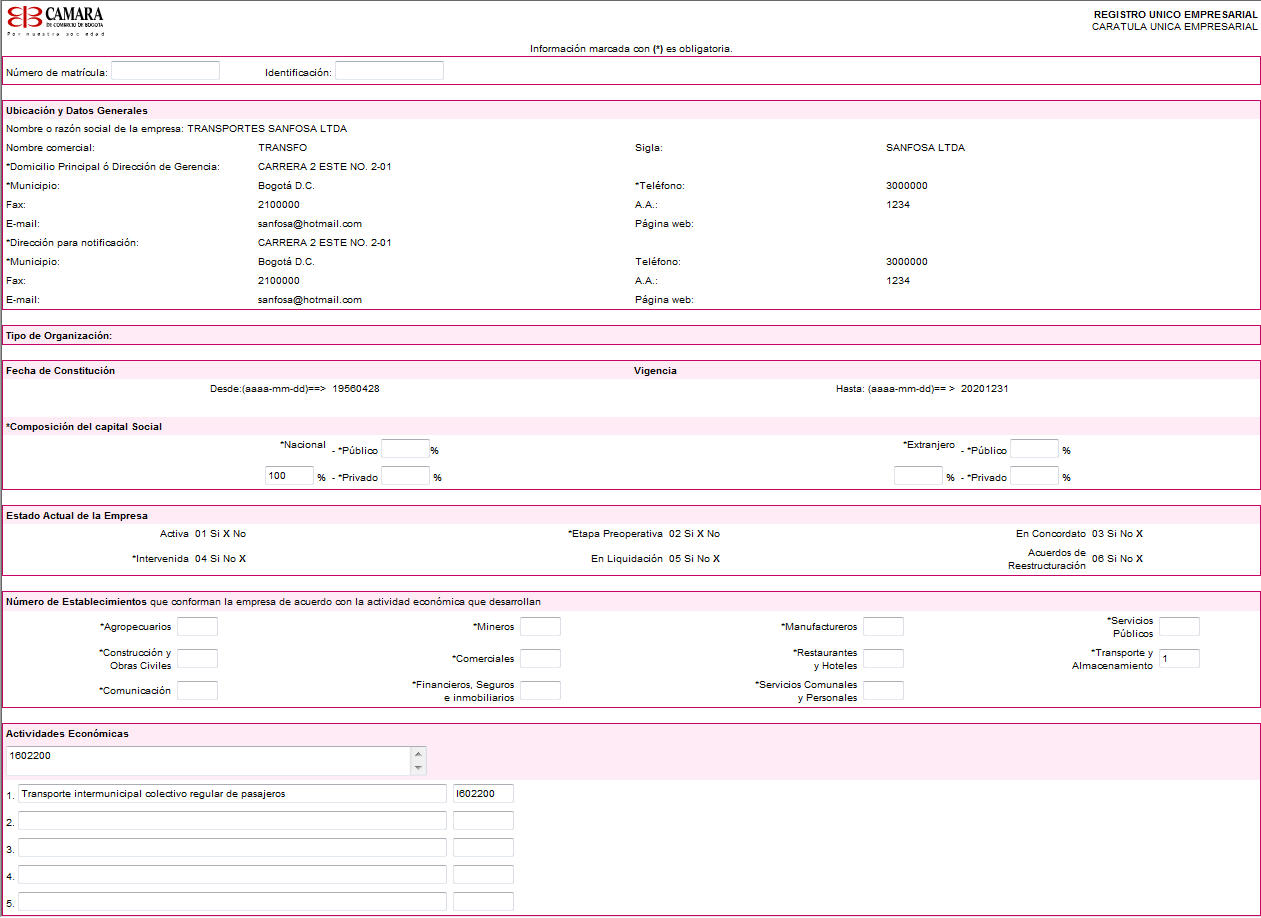Focus the Identificación input field

point(389,71)
